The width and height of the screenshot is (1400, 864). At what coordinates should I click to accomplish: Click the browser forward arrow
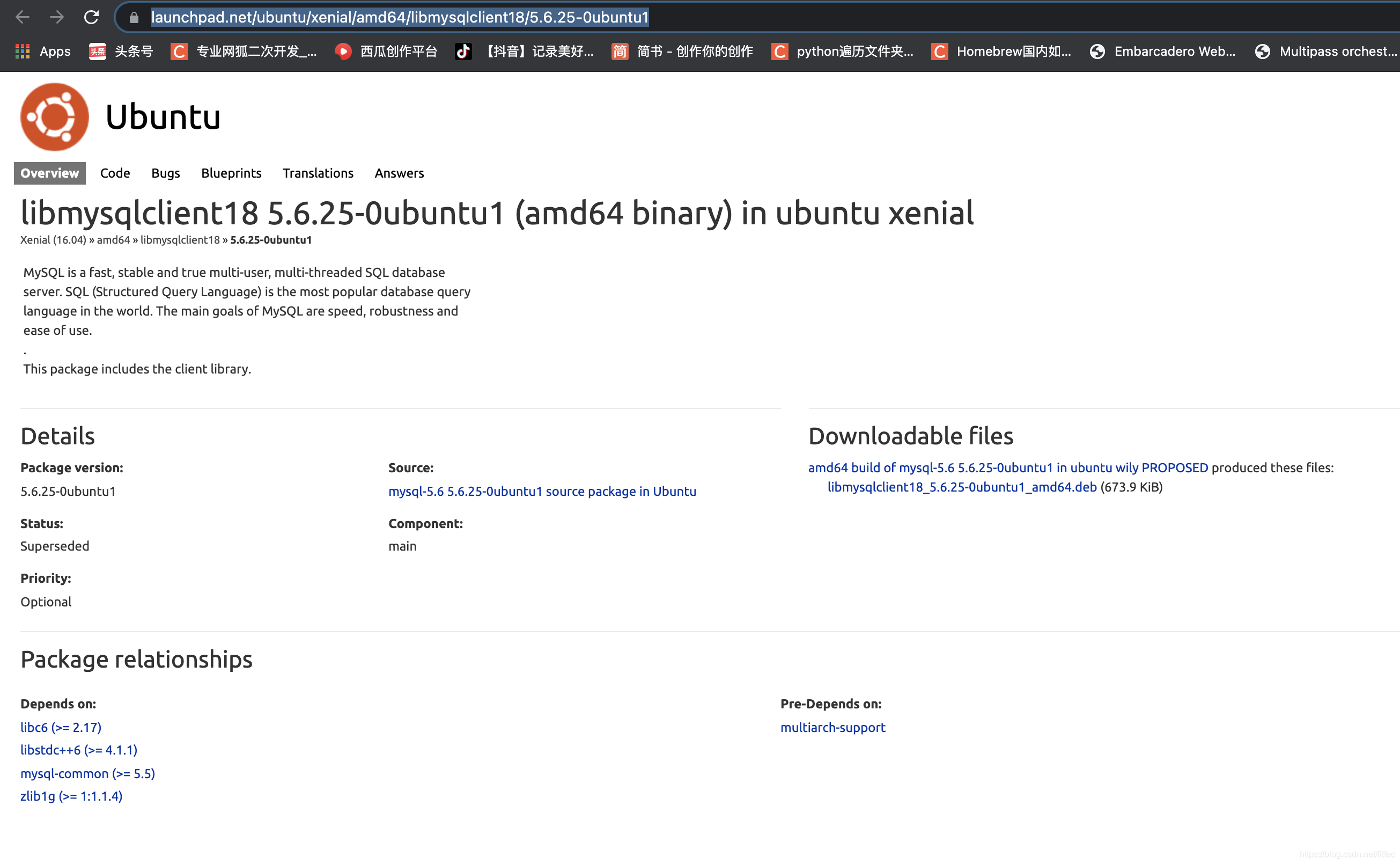click(x=56, y=17)
